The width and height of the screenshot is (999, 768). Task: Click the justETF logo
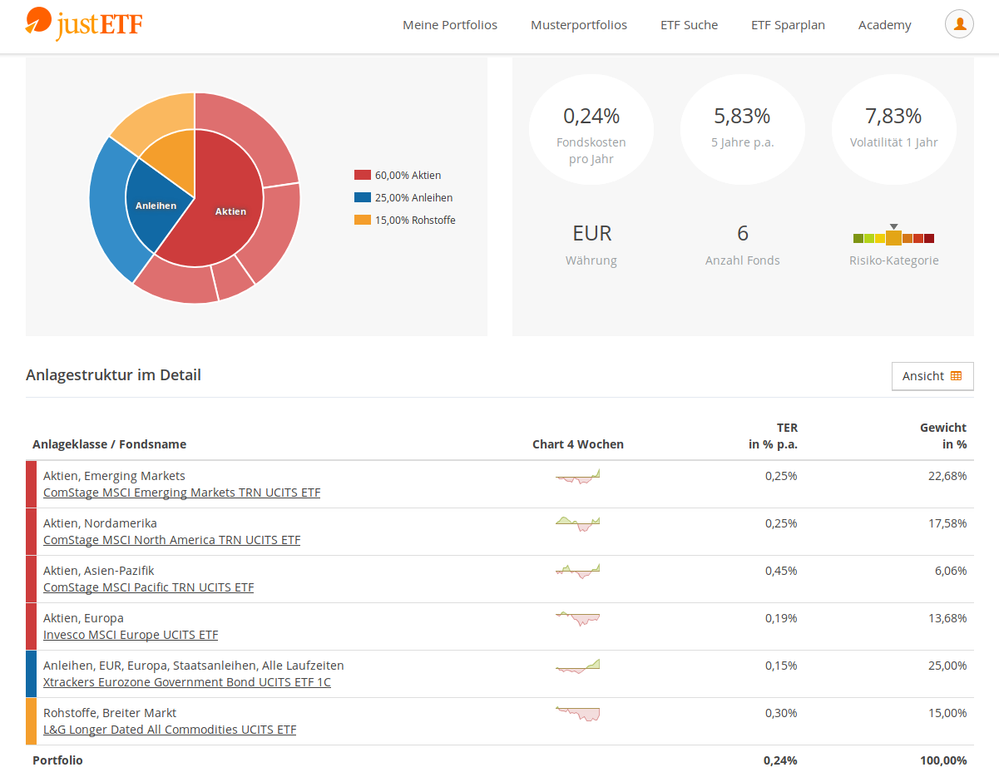click(84, 24)
